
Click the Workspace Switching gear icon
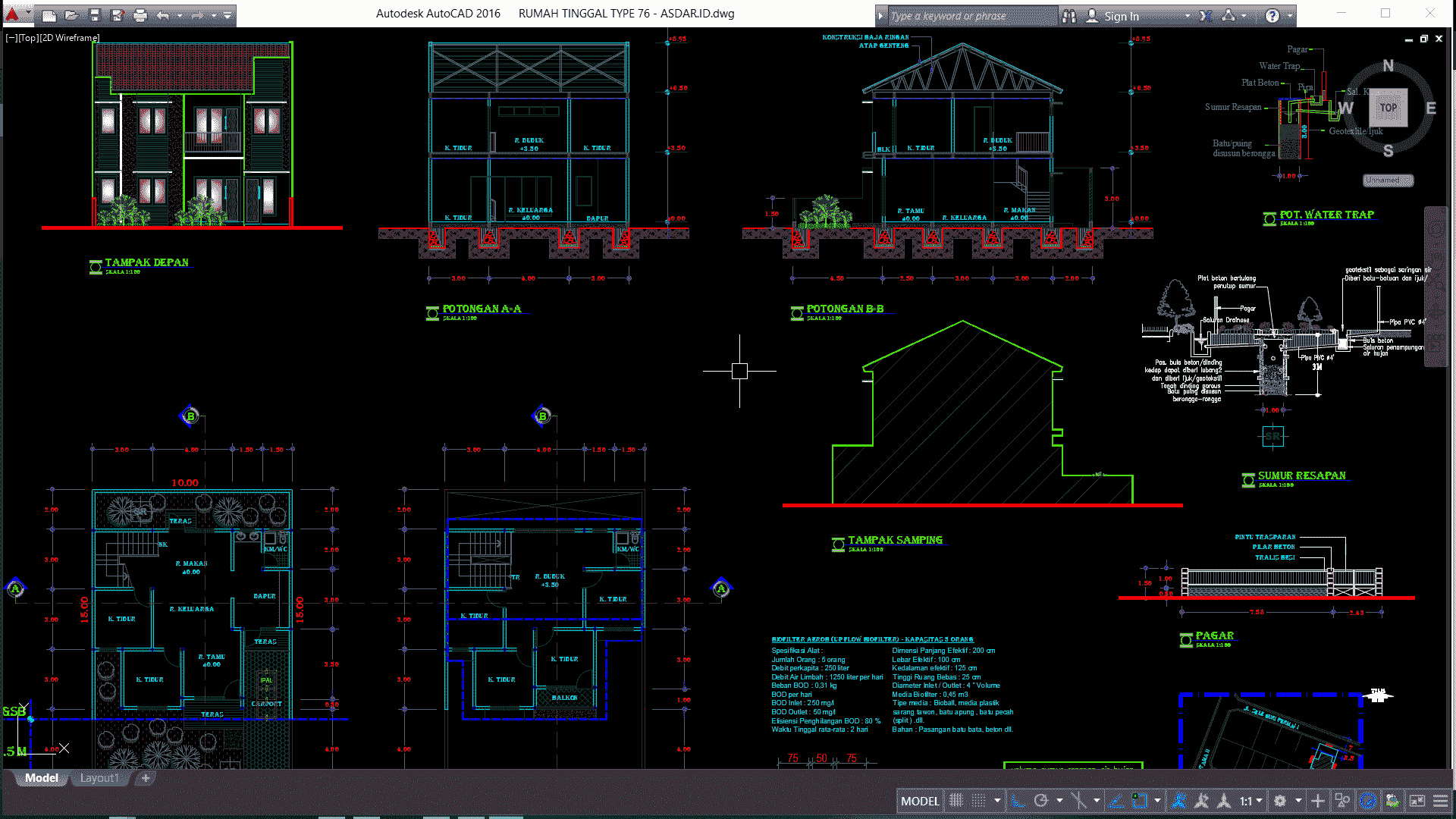pyautogui.click(x=1280, y=801)
